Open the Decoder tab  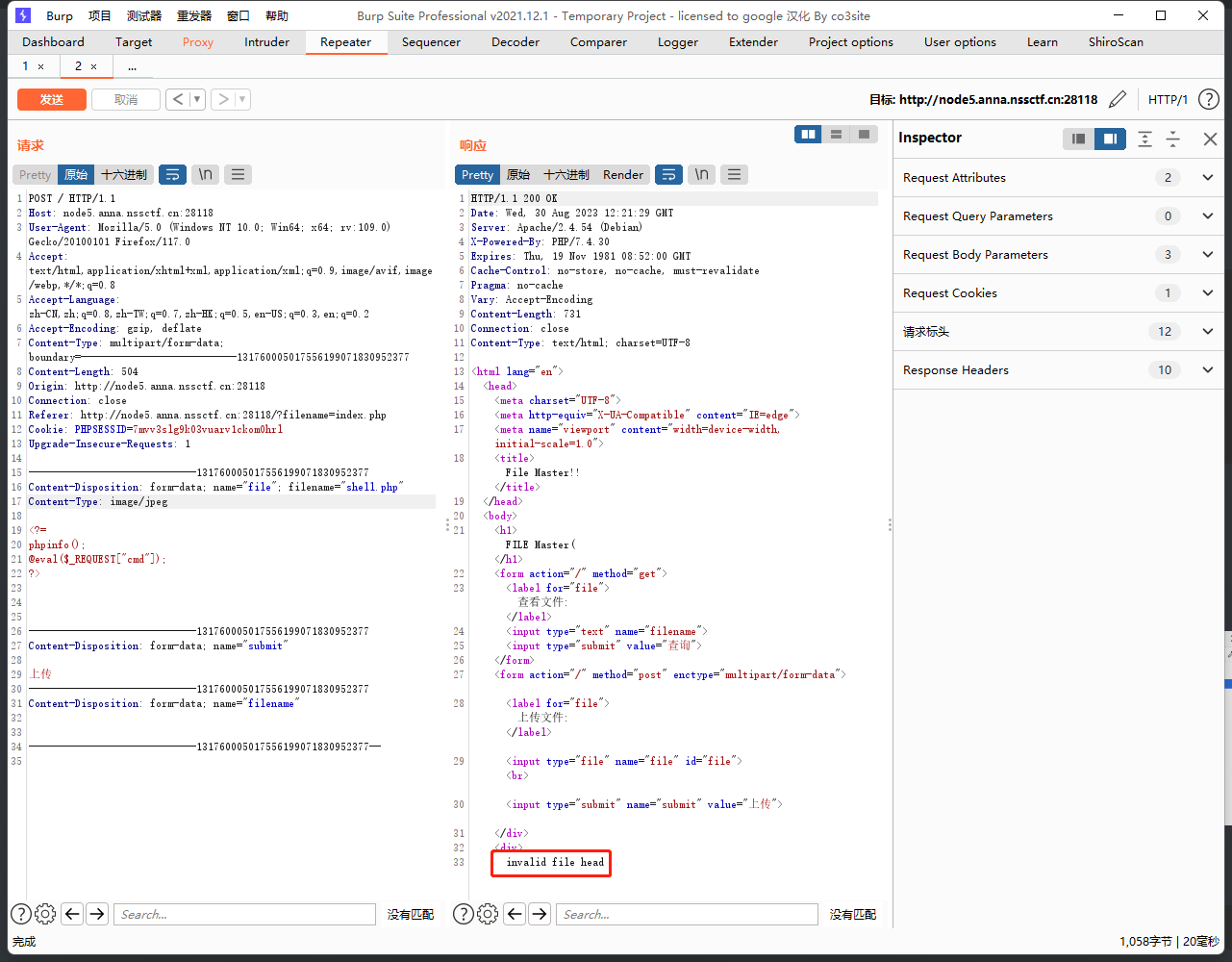(x=515, y=42)
